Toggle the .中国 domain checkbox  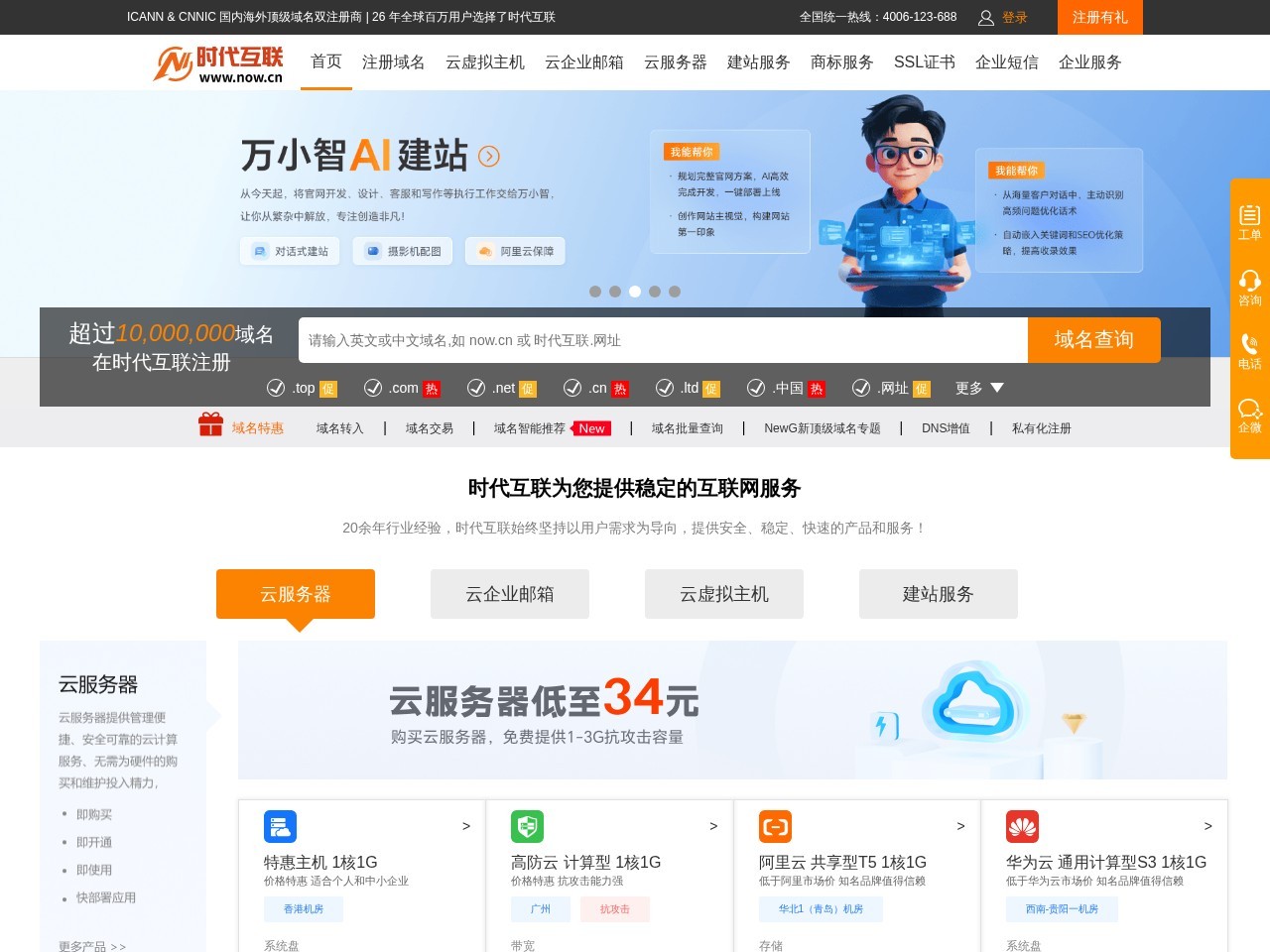coord(756,388)
